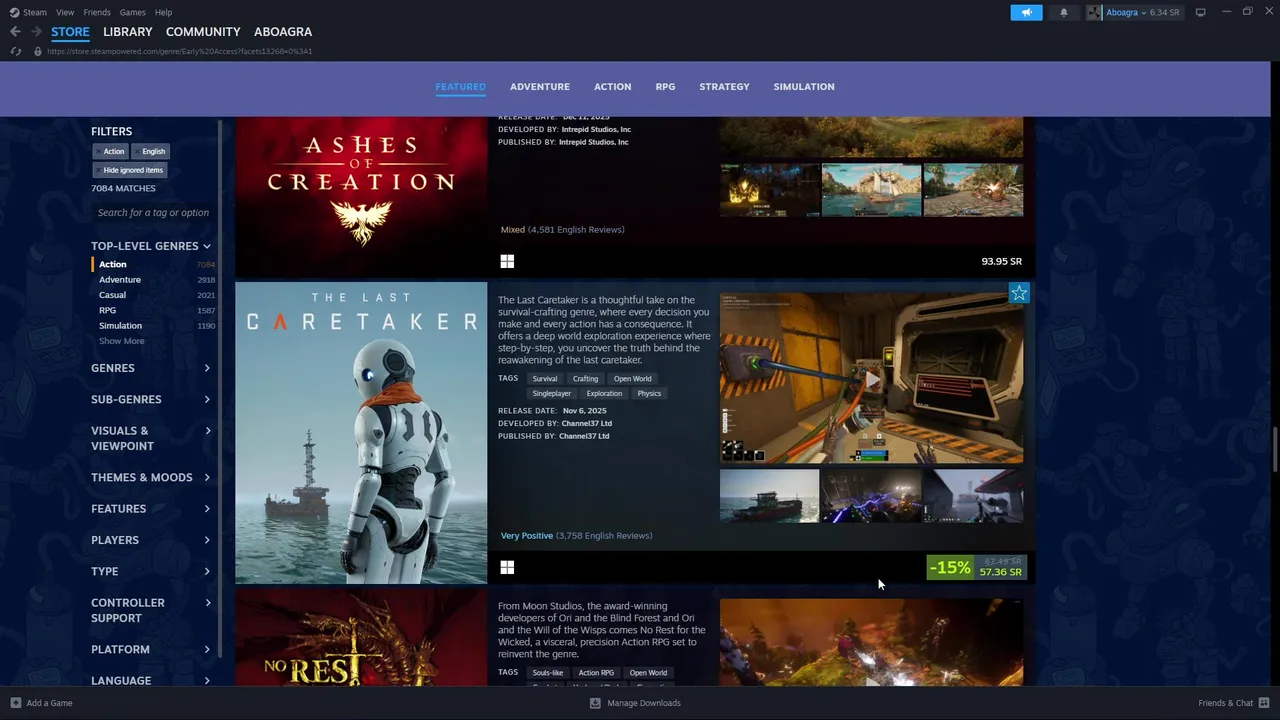
Task: Select the ACTION category tab
Action: tap(612, 87)
